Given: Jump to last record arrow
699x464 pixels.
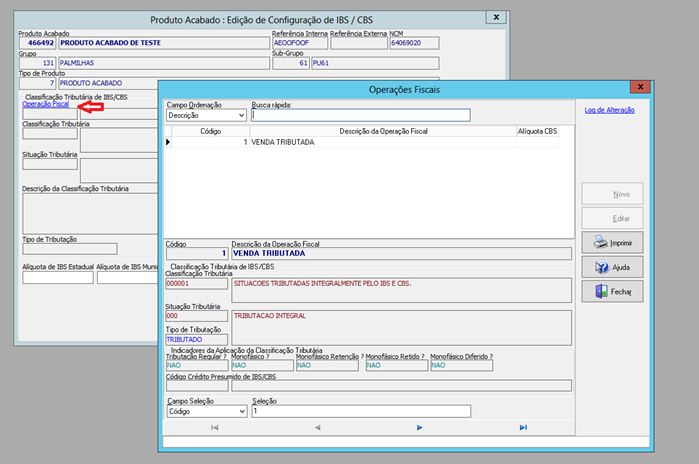Looking at the screenshot, I should pyautogui.click(x=523, y=428).
